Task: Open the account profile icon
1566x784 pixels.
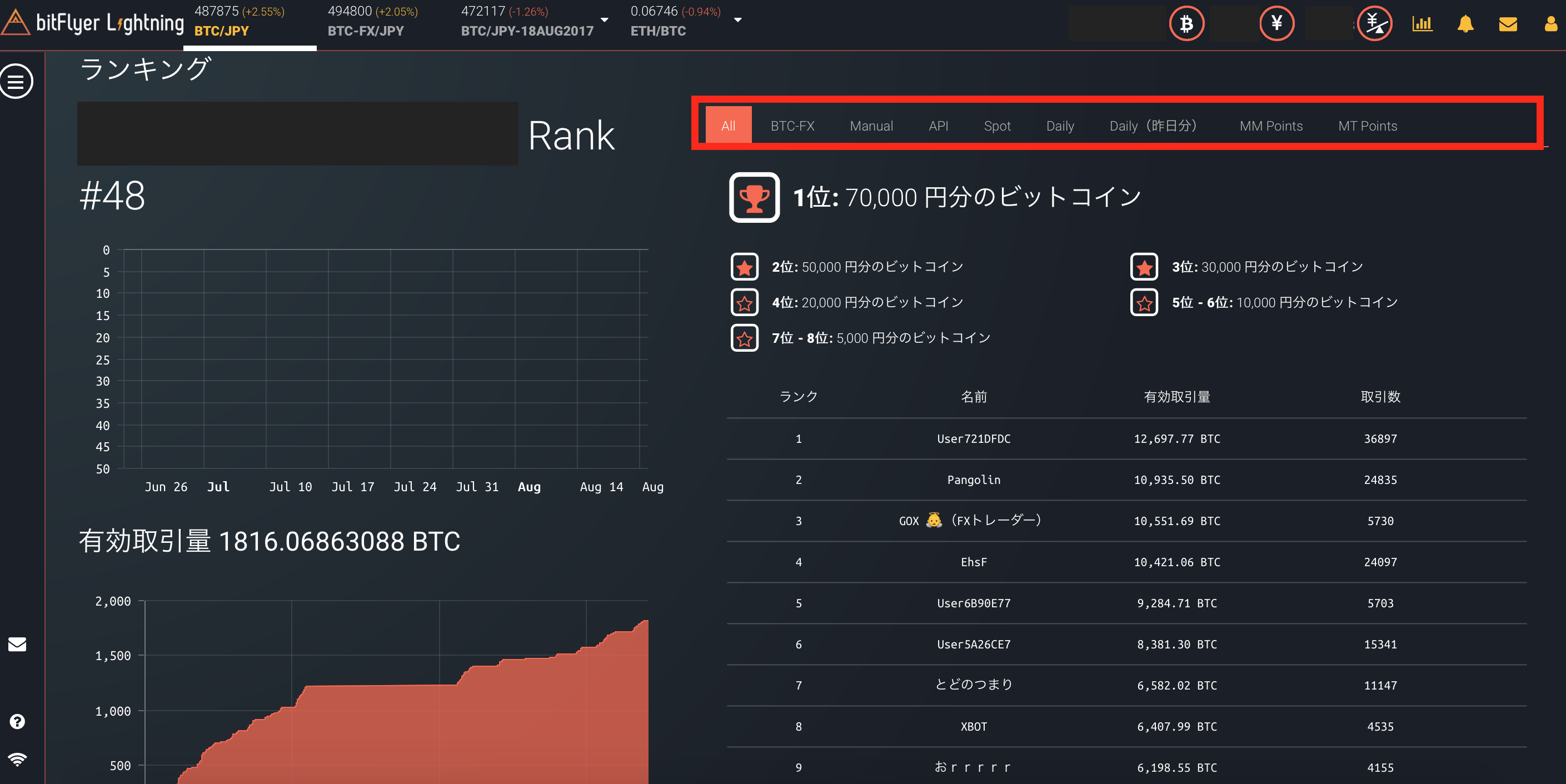Action: click(1551, 24)
